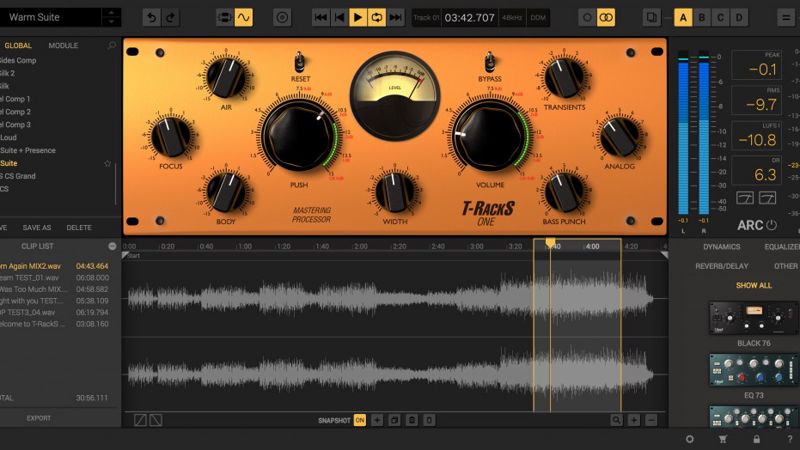Flip the BYPASS switch on T-RackS ONE
This screenshot has width=800, height=450.
click(489, 63)
